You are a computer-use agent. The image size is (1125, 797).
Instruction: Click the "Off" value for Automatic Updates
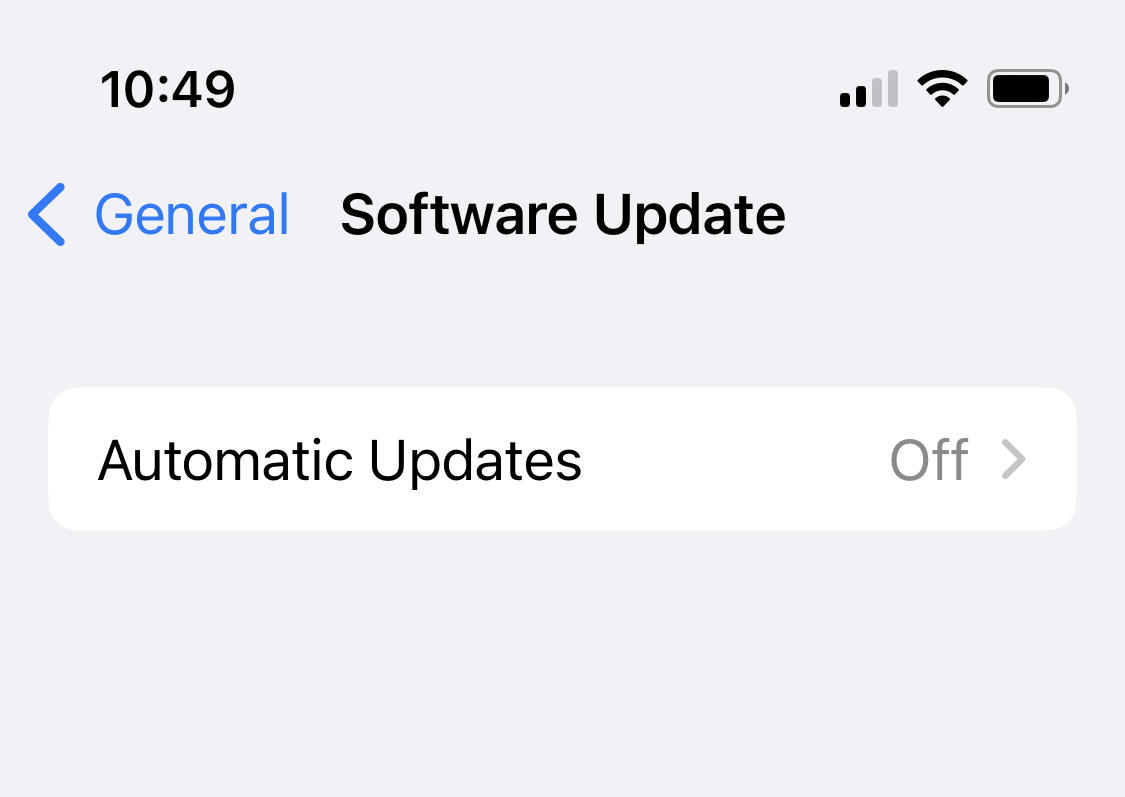pos(929,460)
